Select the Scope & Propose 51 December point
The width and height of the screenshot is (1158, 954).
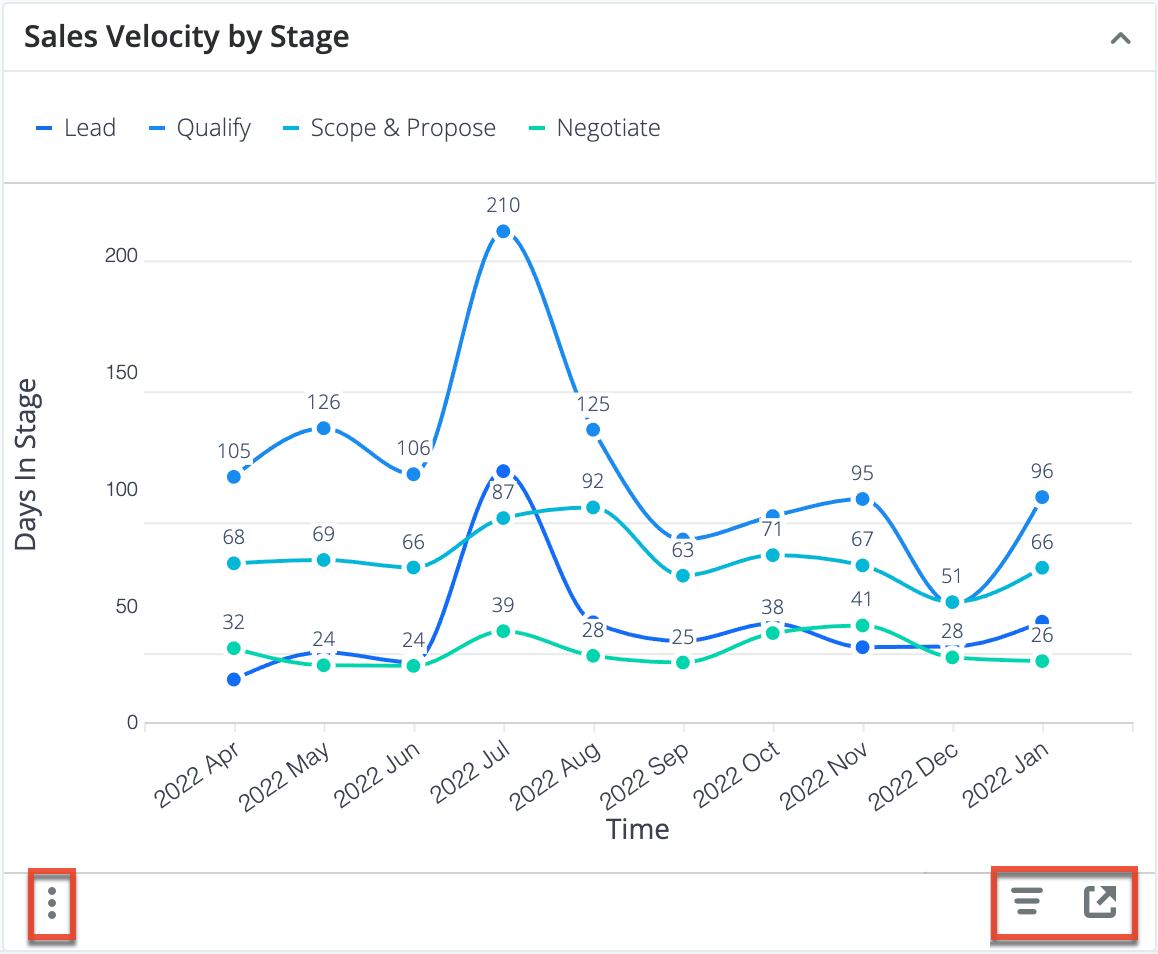click(953, 602)
